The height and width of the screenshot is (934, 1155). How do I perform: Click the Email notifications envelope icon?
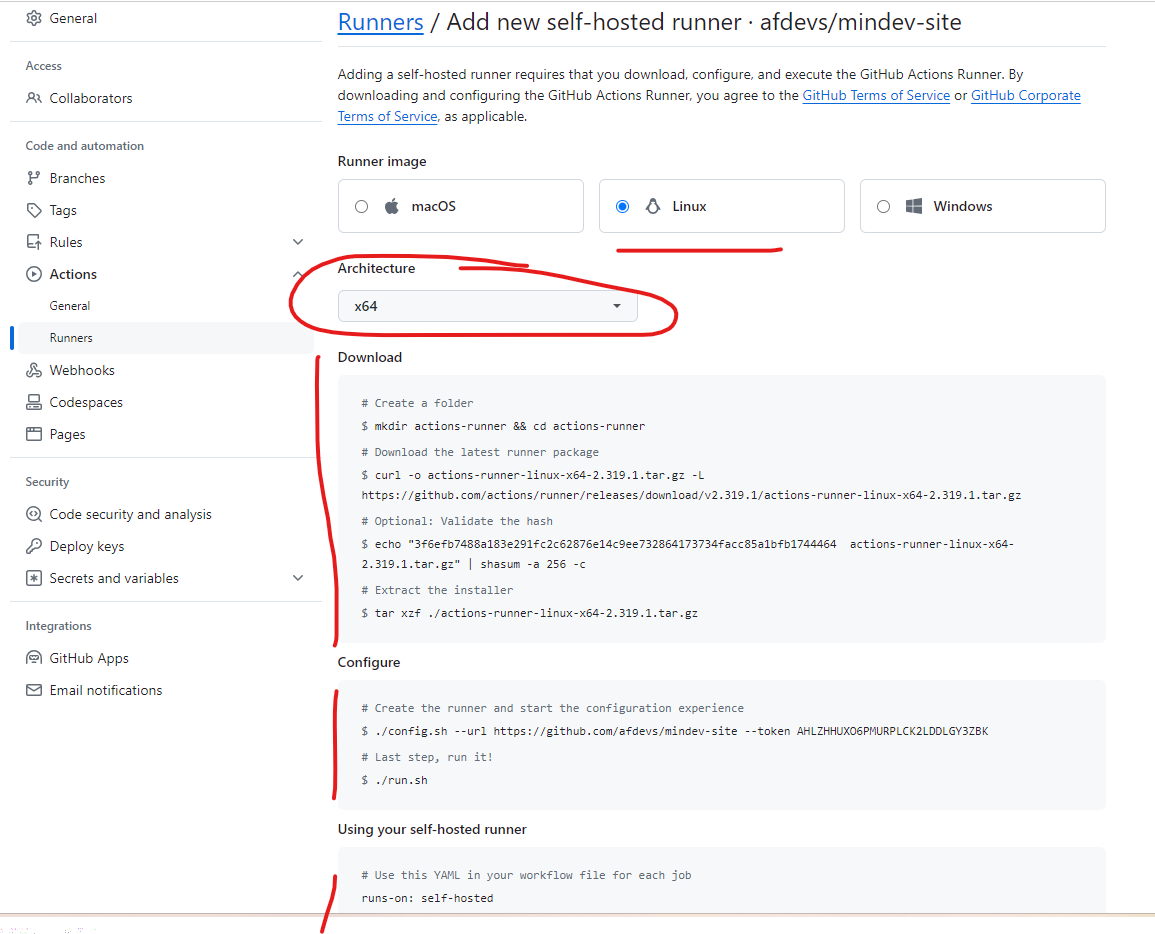34,690
